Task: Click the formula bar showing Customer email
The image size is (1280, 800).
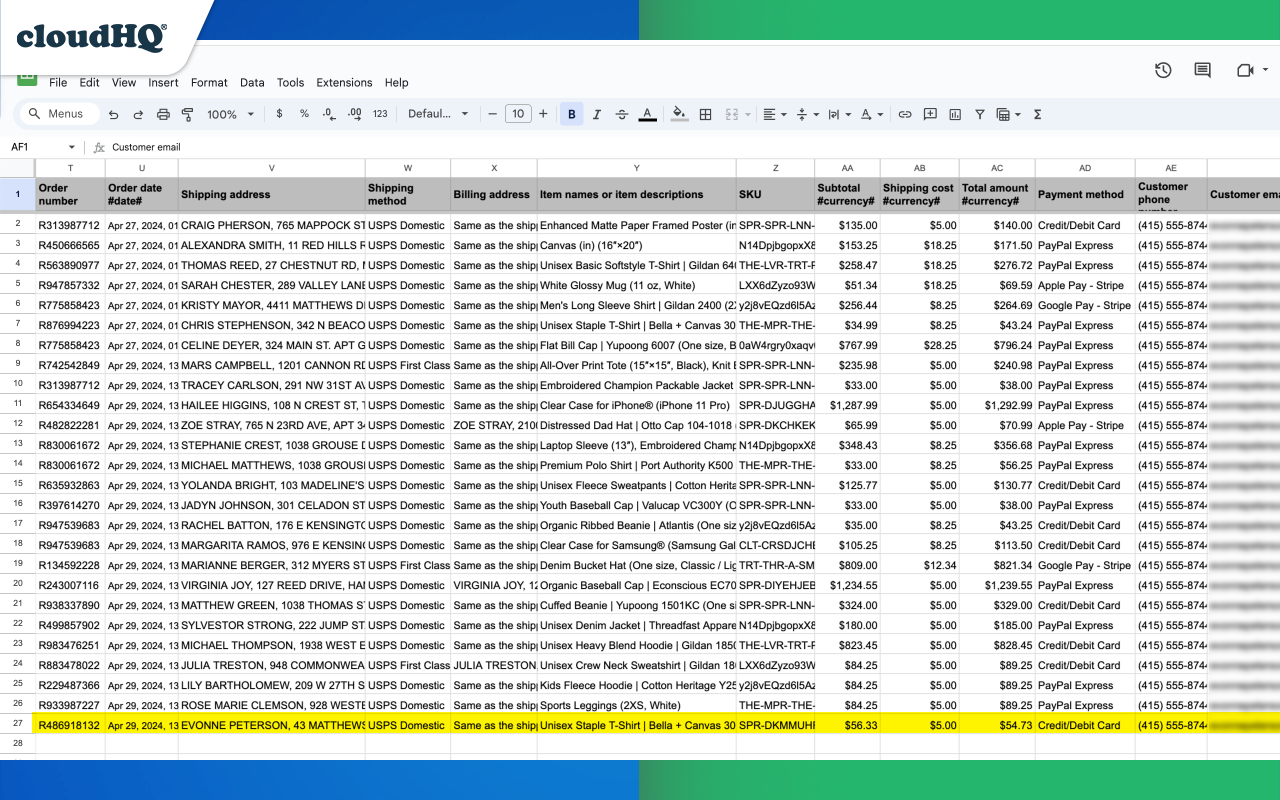Action: click(x=200, y=147)
